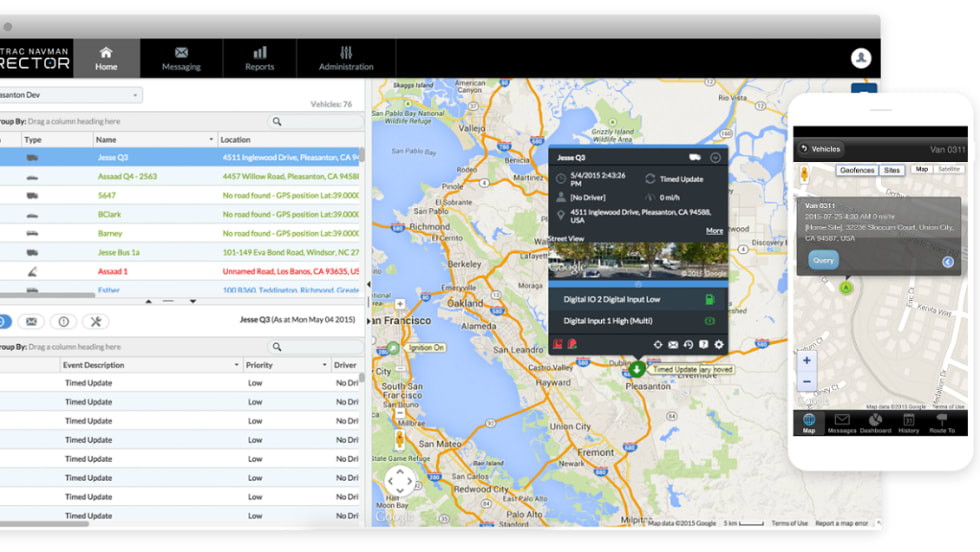The height and width of the screenshot is (552, 980).
Task: Click the history clock icon in popup
Action: tap(688, 345)
